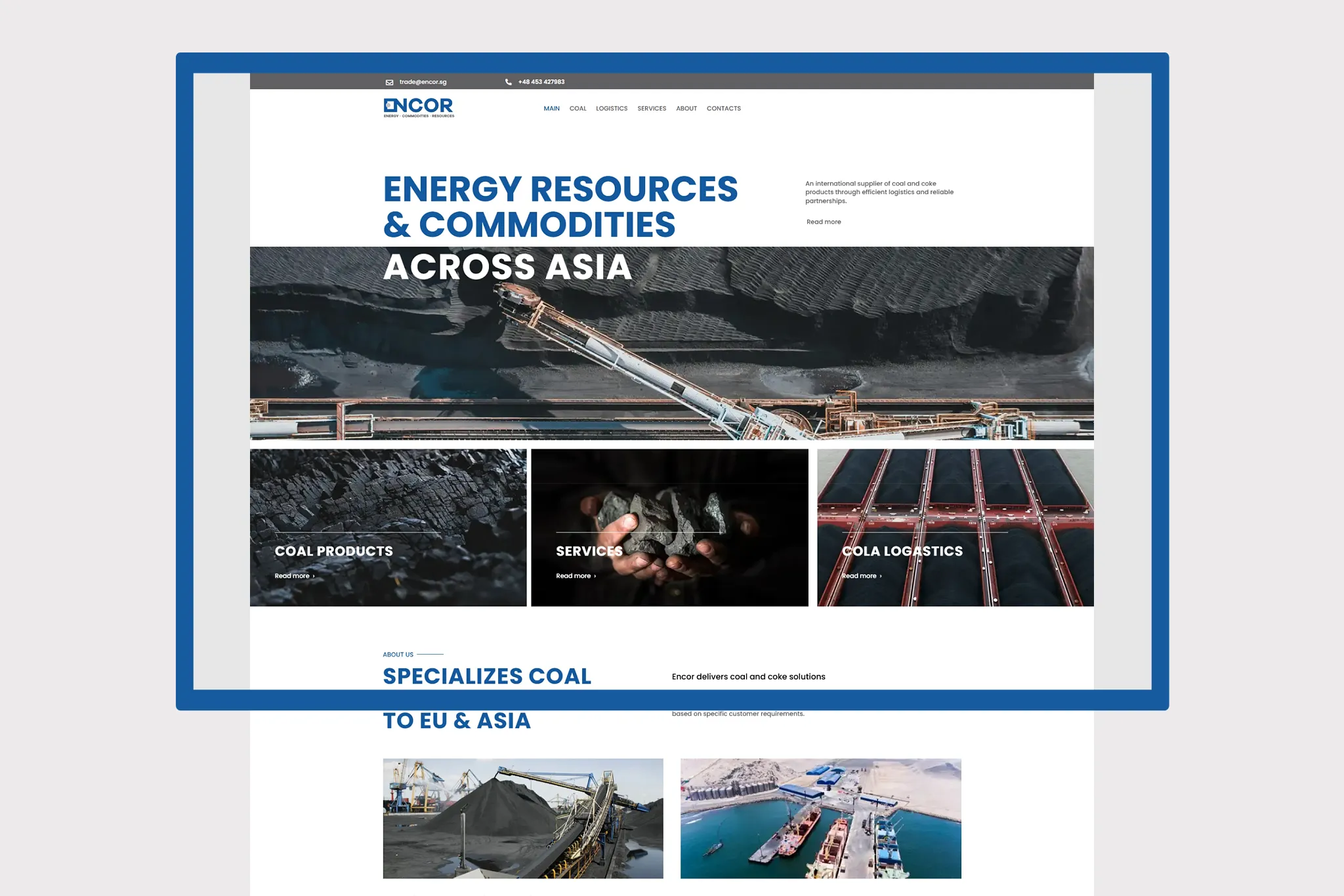Open the COAL PRODUCTS card title
Image resolution: width=1344 pixels, height=896 pixels.
tap(333, 552)
